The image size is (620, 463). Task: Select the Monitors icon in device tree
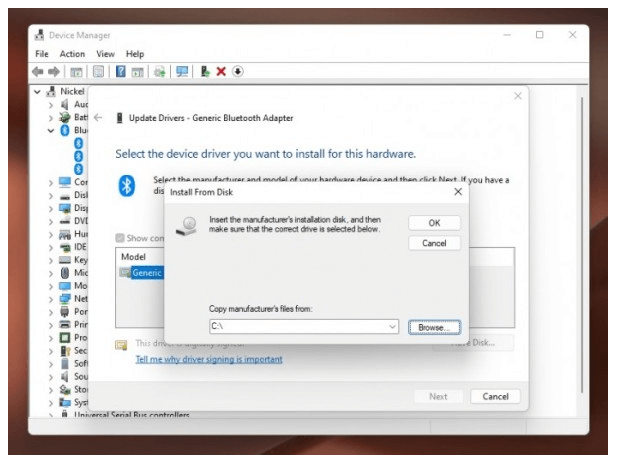coord(64,285)
